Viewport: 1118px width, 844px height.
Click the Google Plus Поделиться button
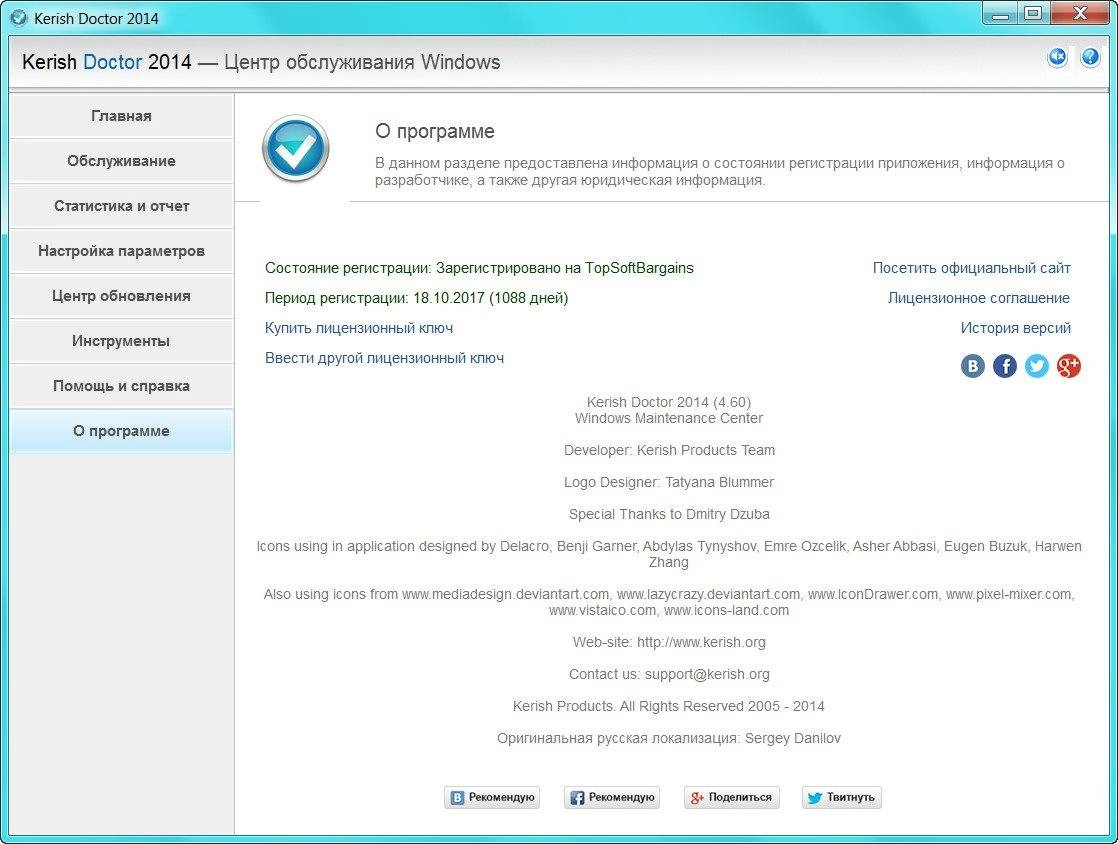[732, 797]
